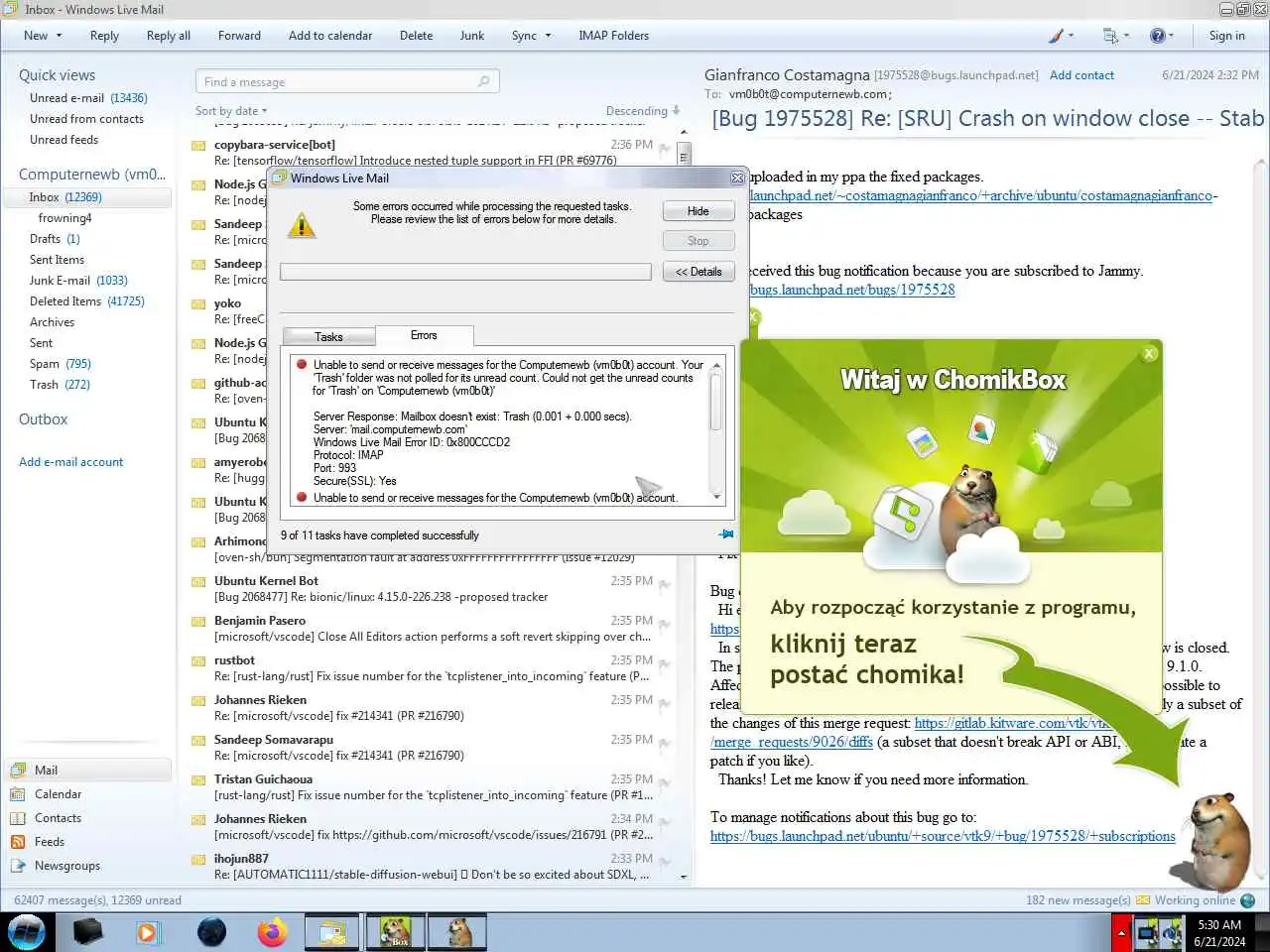Viewport: 1270px width, 952px height.
Task: Flag the copybara-service[bot] message
Action: [664, 149]
